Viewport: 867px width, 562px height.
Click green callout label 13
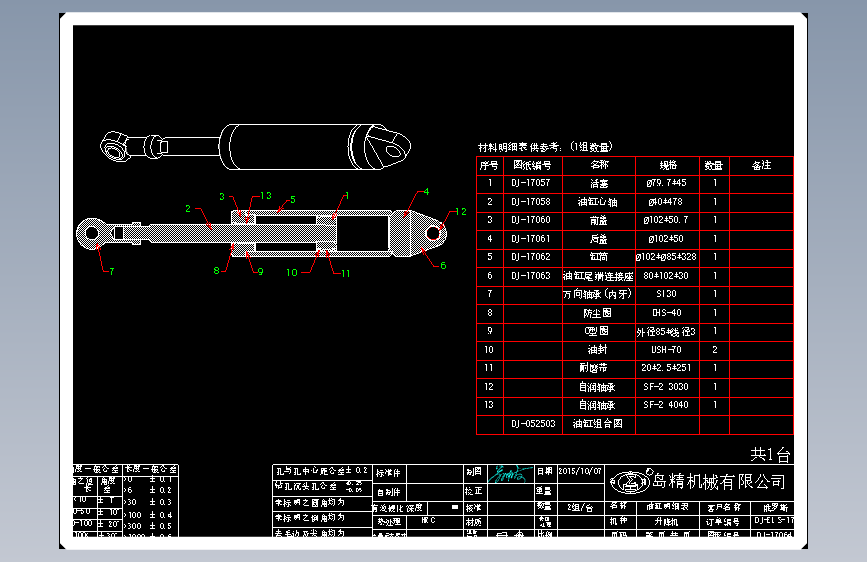pos(266,195)
